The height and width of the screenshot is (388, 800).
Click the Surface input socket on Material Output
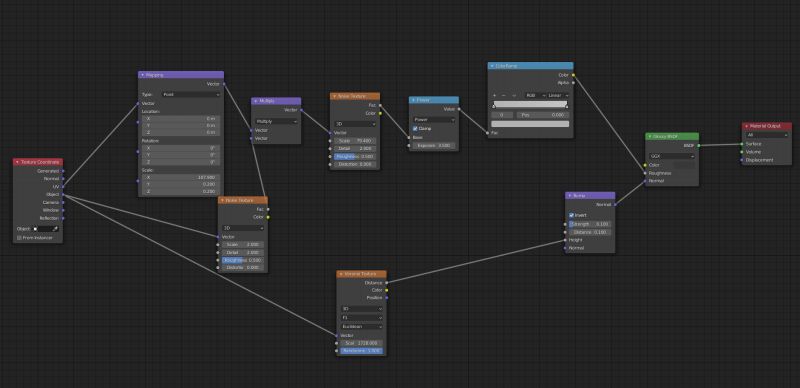[742, 144]
